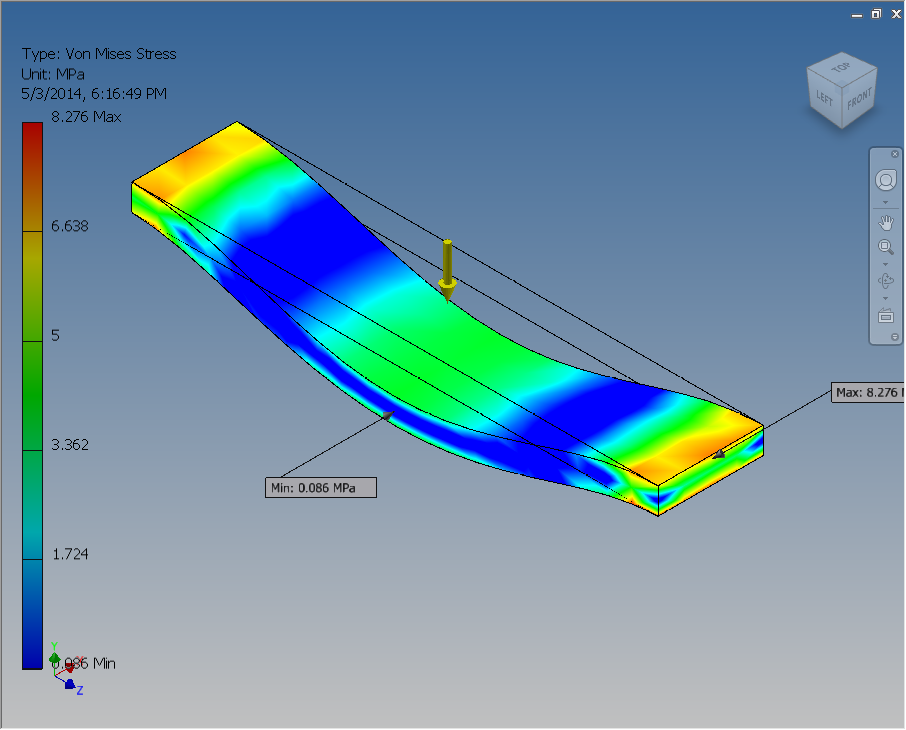Image resolution: width=906 pixels, height=730 pixels.
Task: Select the FRONT face of the ViewCube
Action: tap(858, 99)
